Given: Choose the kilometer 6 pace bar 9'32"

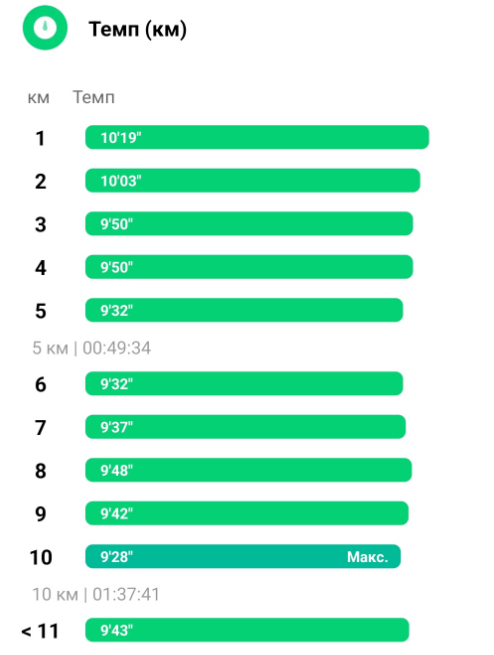Looking at the screenshot, I should 244,383.
